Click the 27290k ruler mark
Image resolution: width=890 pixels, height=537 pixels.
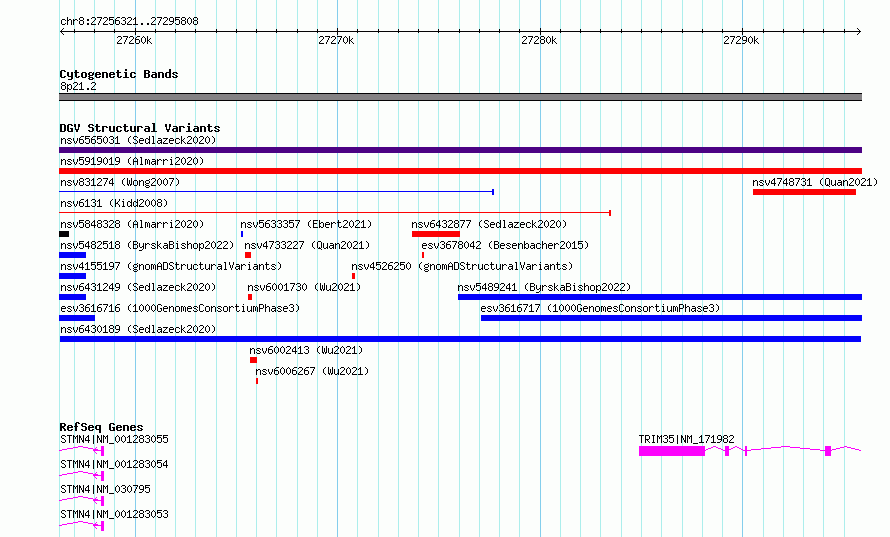[x=741, y=40]
